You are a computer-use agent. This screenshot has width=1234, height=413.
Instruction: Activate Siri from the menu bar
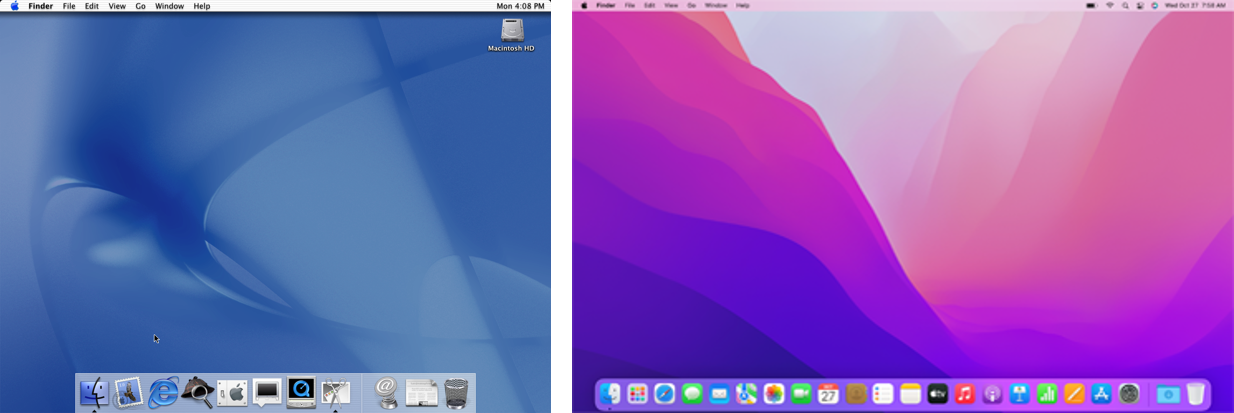(x=1154, y=5)
